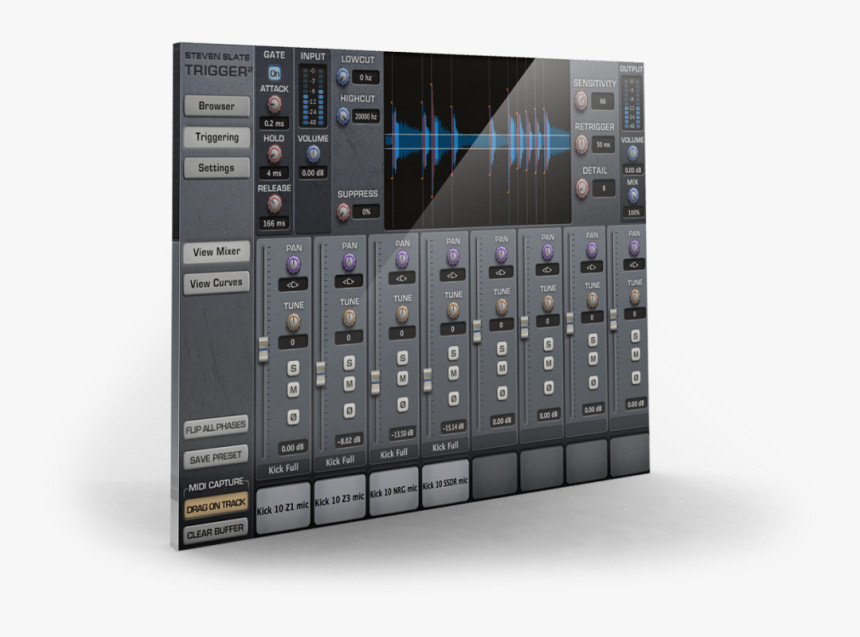Click Drag On Track MIDI button
Screen dimensions: 860x637
click(x=216, y=506)
